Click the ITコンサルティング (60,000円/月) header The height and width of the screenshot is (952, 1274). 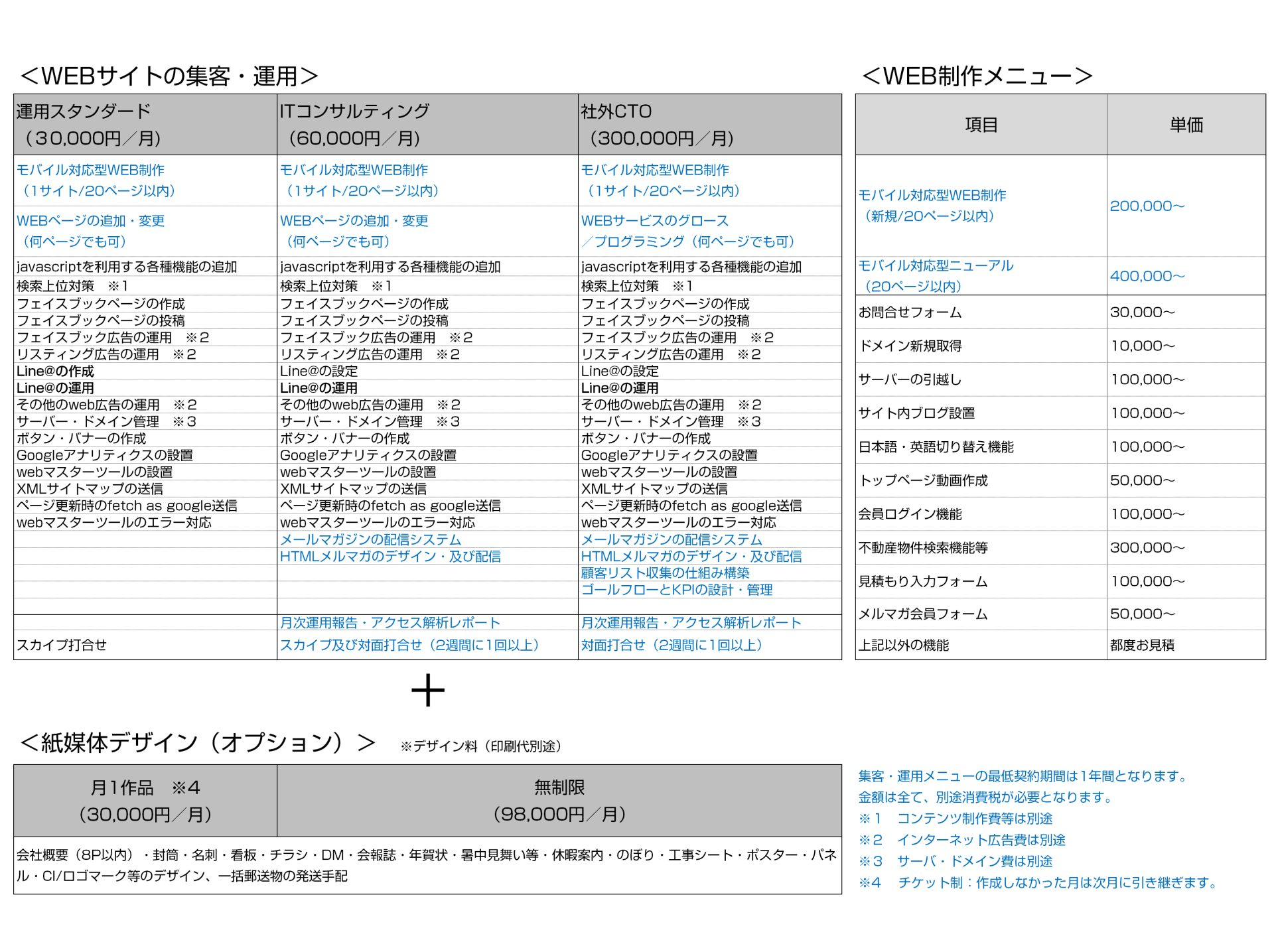[427, 125]
